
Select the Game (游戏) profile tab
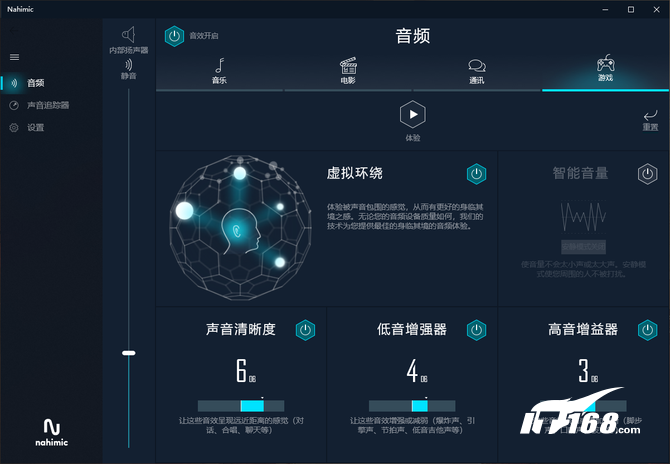coord(606,71)
